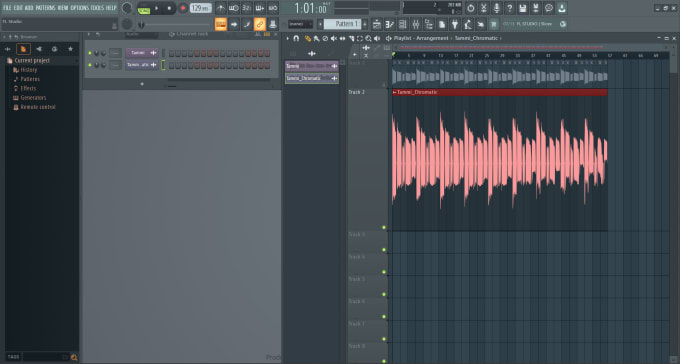Click the Tammi channel button

coord(142,53)
